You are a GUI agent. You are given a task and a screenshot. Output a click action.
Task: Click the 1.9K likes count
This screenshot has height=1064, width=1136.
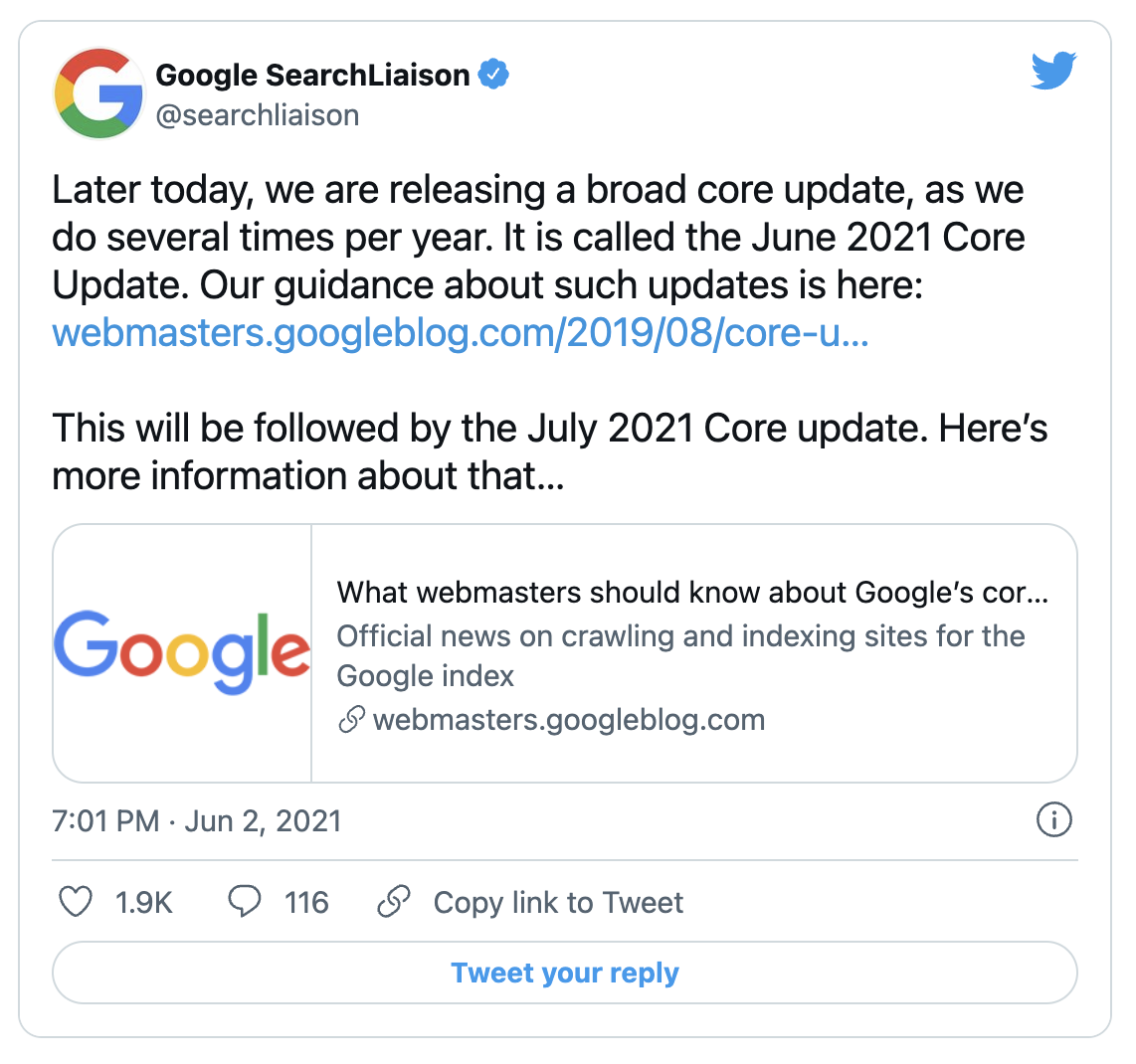[144, 903]
